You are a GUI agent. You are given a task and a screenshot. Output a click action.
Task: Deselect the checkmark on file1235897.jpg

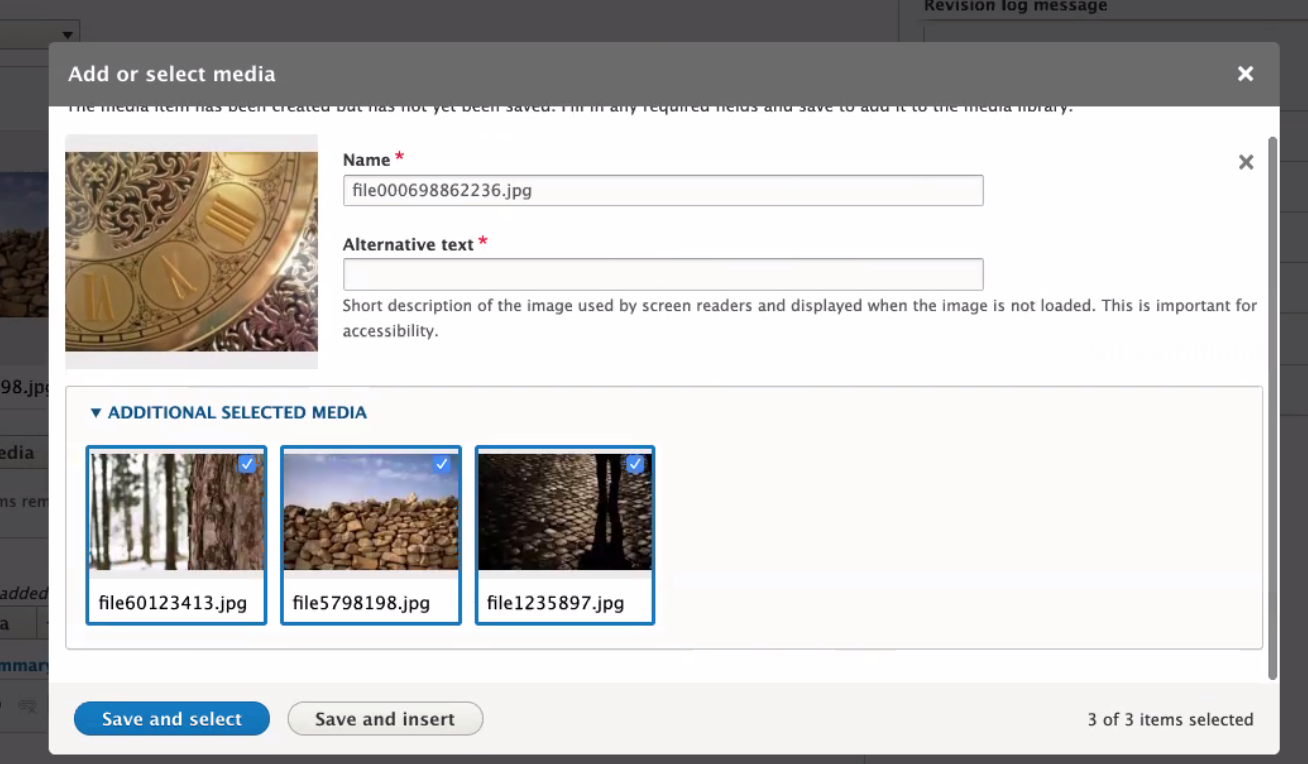[636, 464]
